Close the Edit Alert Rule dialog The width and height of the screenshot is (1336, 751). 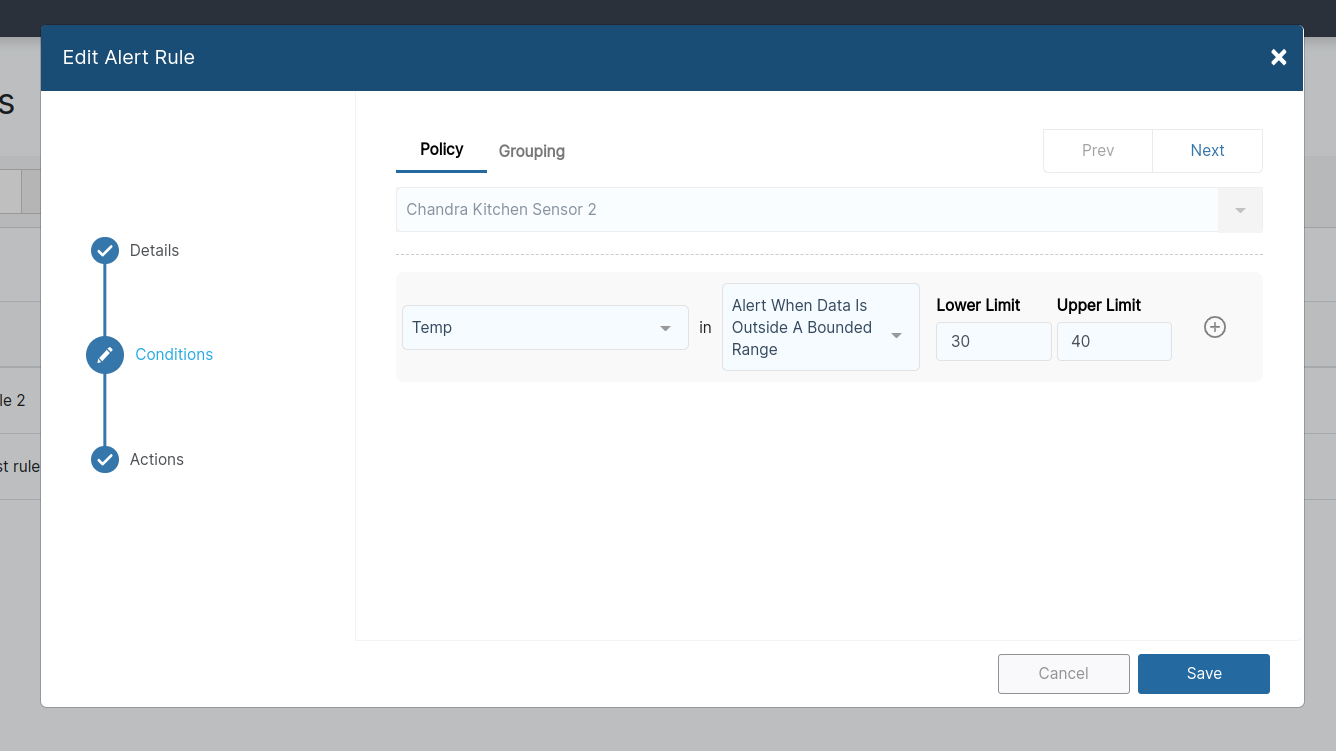coord(1278,57)
